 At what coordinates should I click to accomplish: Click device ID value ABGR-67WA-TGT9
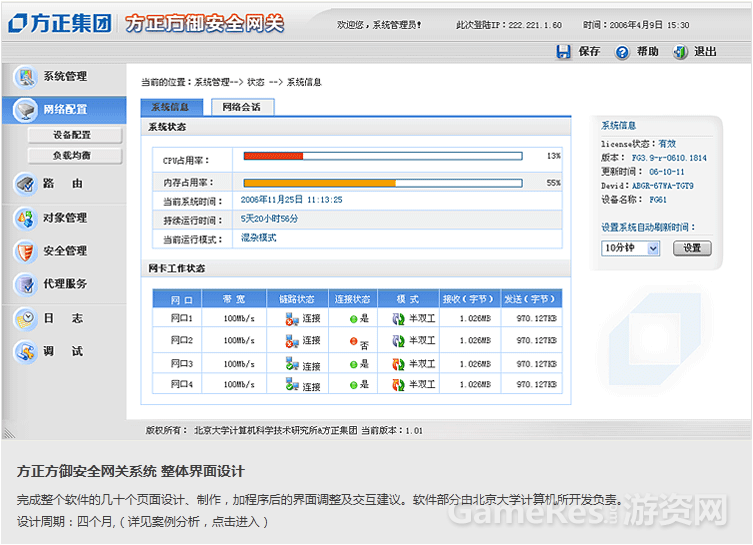(x=663, y=185)
